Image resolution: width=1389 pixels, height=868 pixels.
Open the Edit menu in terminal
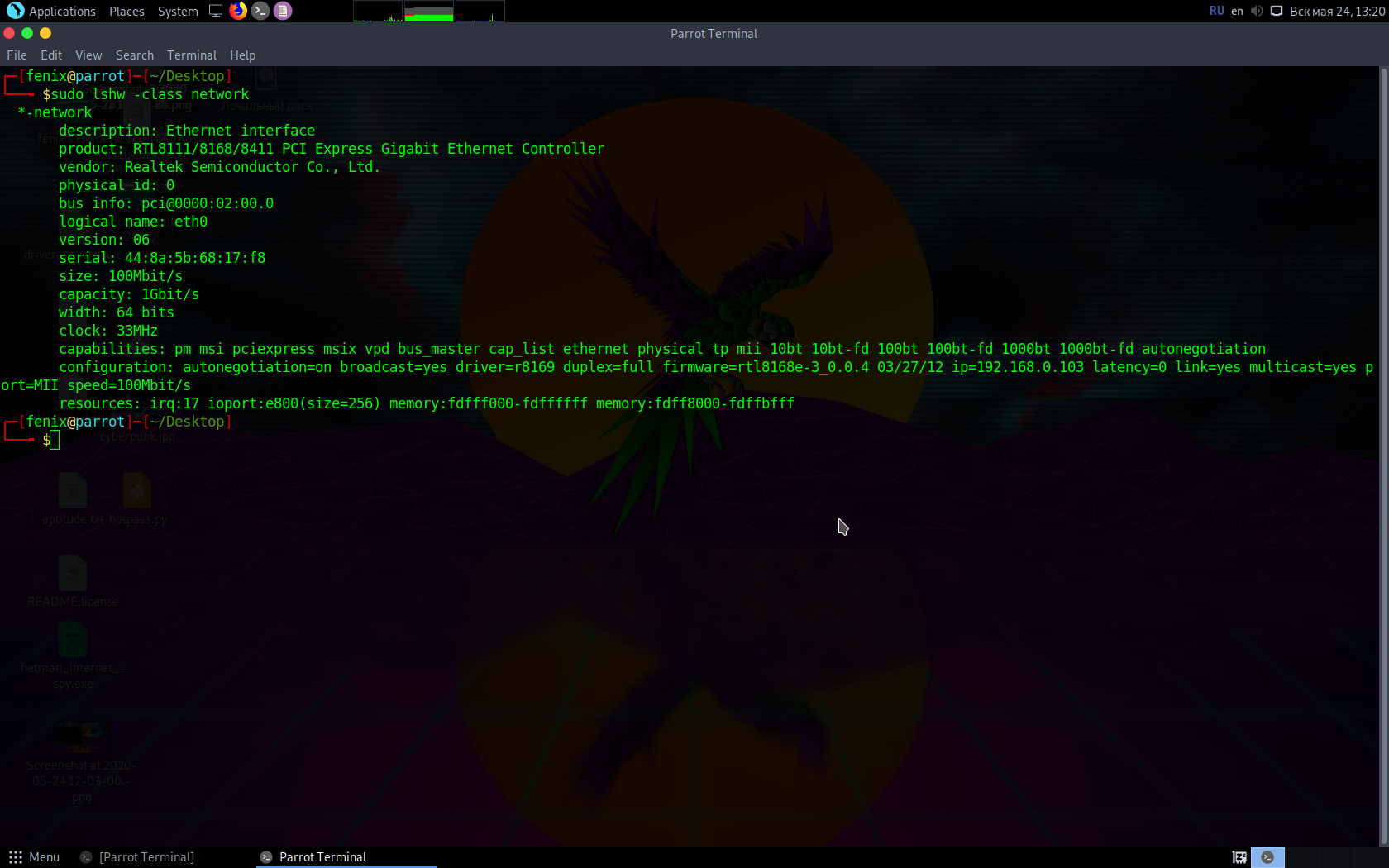[51, 55]
